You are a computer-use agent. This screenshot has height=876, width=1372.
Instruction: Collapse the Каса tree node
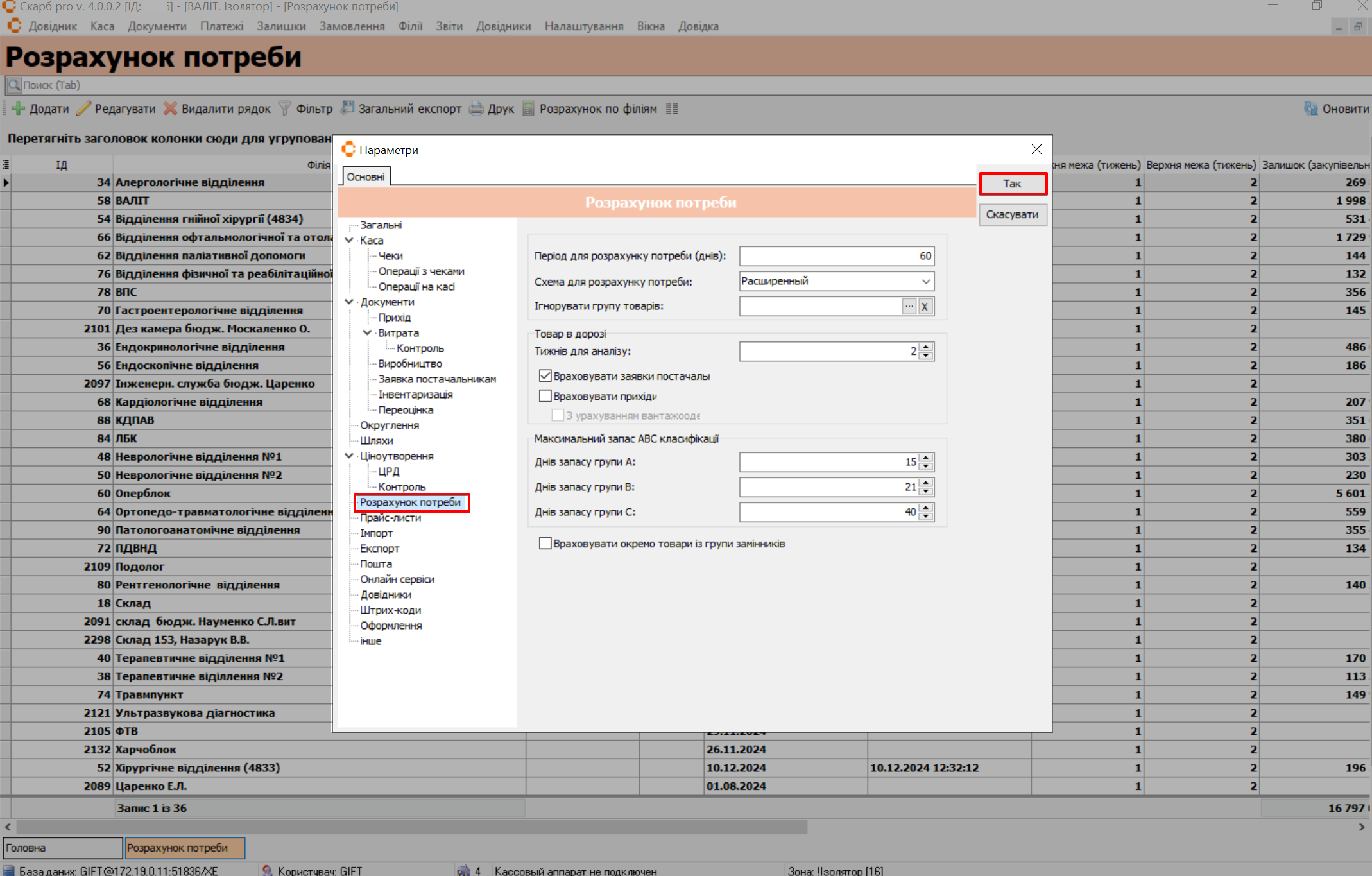click(x=349, y=240)
